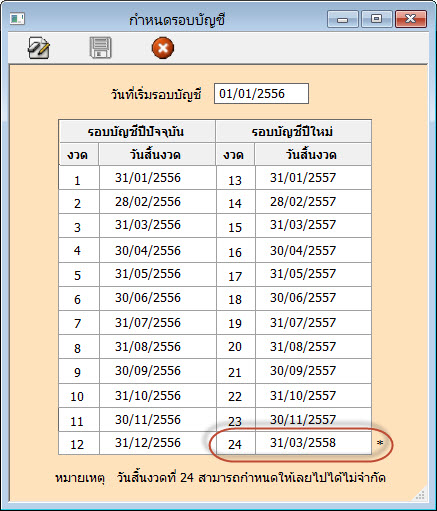Maximize the กำหนดรอบบัญชี window
Screen dimensions: 437x511
377,19
